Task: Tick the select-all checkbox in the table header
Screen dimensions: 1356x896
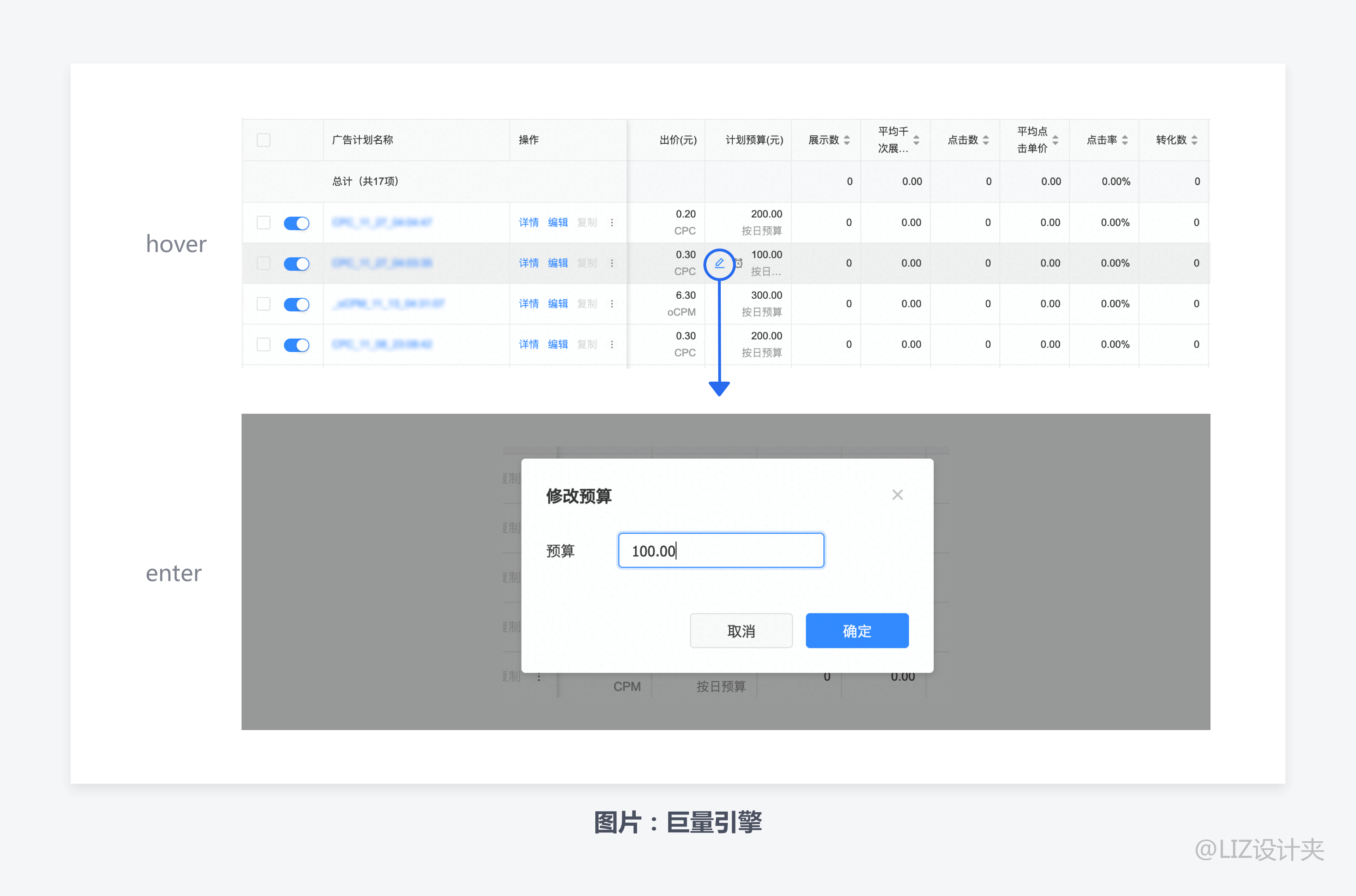Action: [x=263, y=140]
